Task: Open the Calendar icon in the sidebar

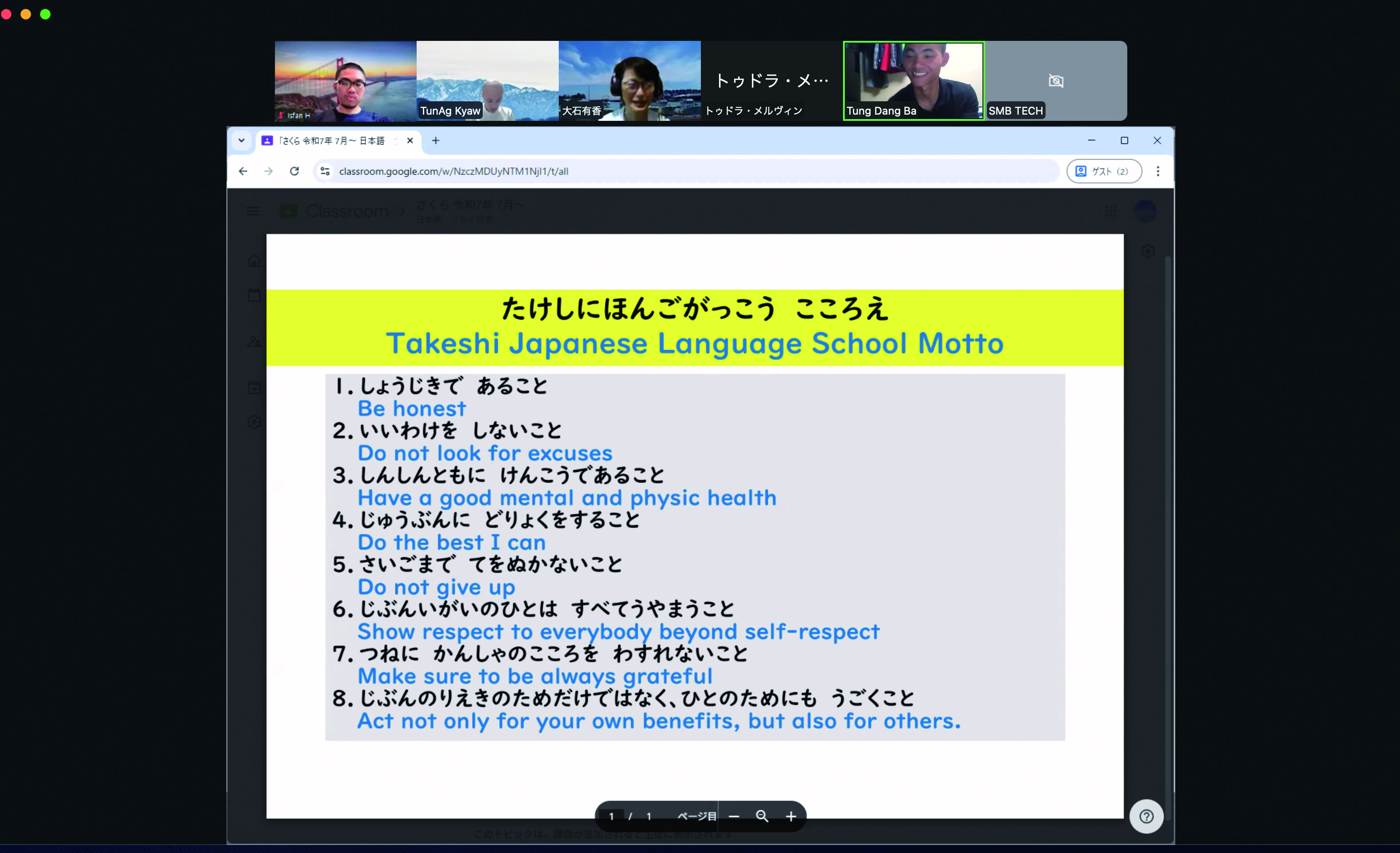Action: [254, 295]
